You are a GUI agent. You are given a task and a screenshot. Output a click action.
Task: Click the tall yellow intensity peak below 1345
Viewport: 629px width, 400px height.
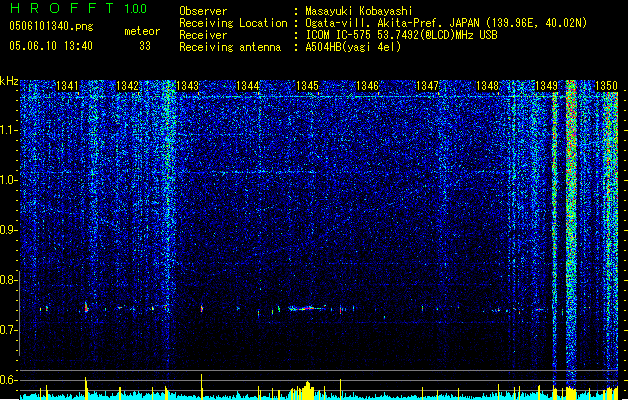click(308, 390)
